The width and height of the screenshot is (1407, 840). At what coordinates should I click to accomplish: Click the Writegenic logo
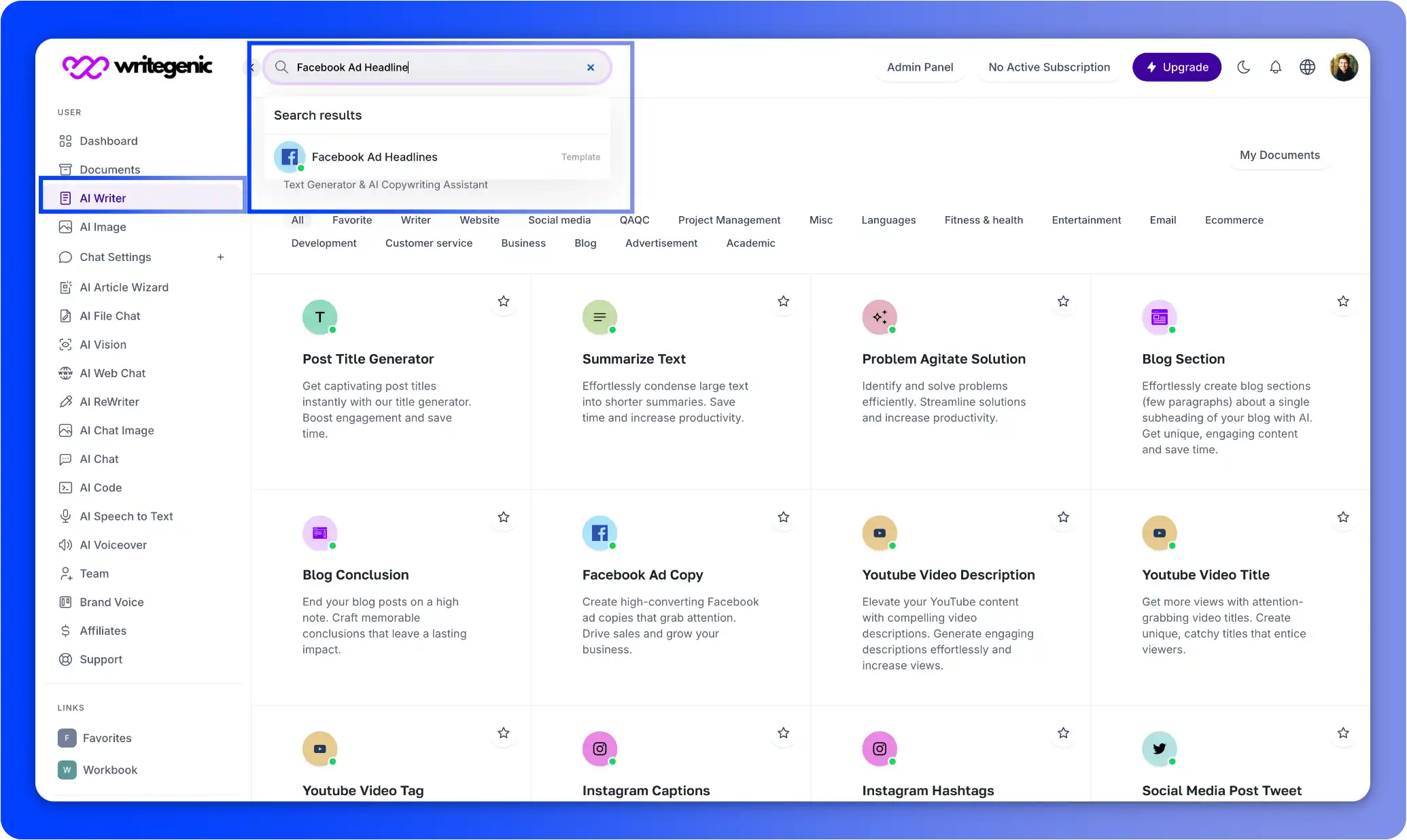(137, 67)
